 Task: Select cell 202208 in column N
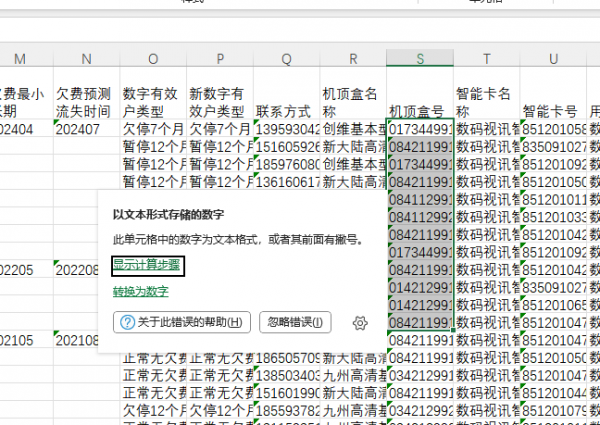tap(77, 270)
